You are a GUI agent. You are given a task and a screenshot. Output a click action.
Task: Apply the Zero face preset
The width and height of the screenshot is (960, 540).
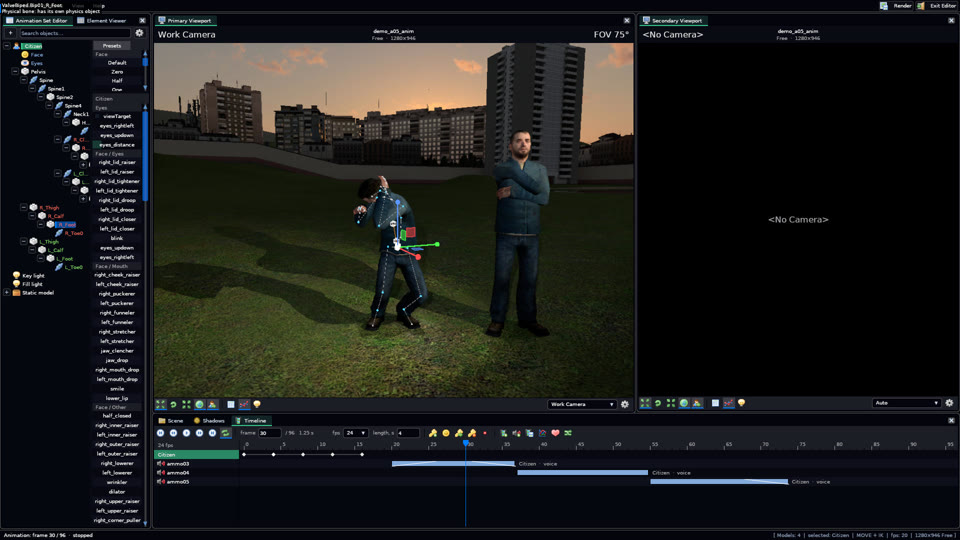click(117, 72)
